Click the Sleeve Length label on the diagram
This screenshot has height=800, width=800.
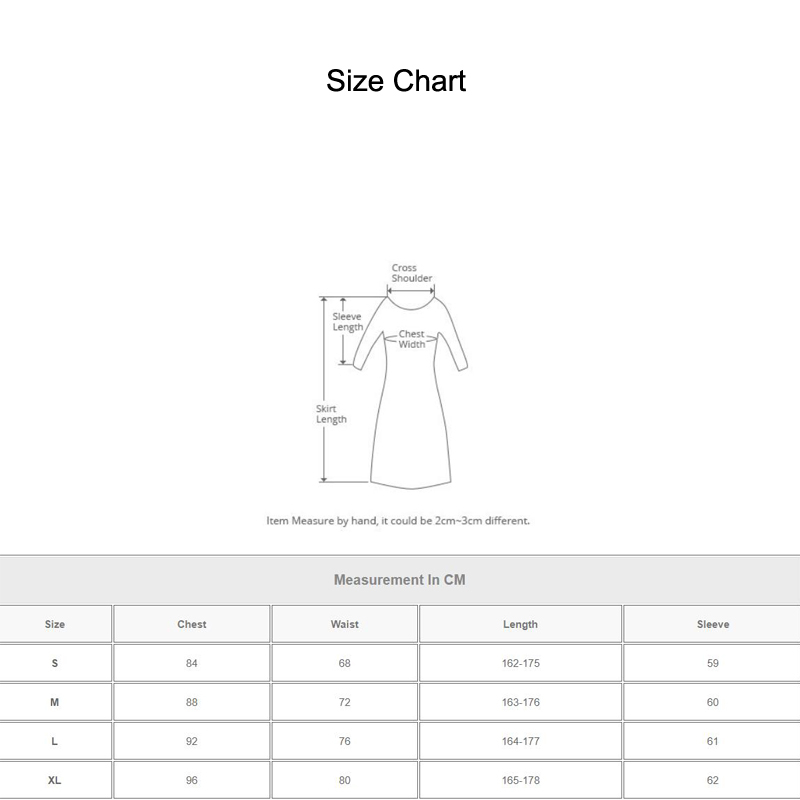[346, 322]
